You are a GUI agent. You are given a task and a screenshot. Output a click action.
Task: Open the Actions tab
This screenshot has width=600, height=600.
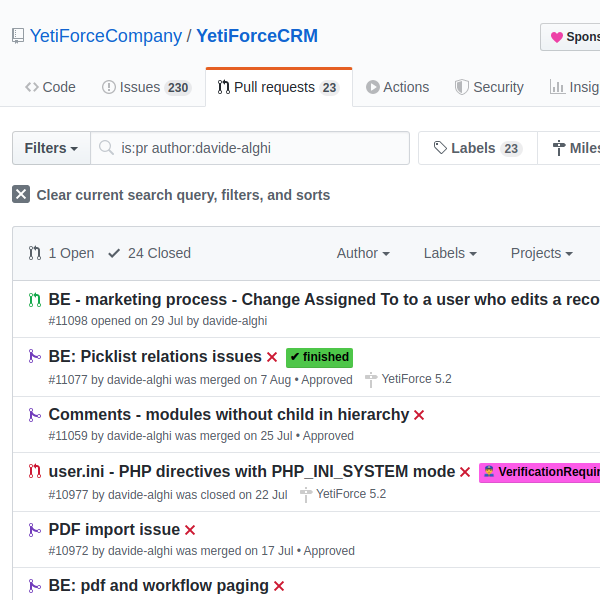point(397,87)
